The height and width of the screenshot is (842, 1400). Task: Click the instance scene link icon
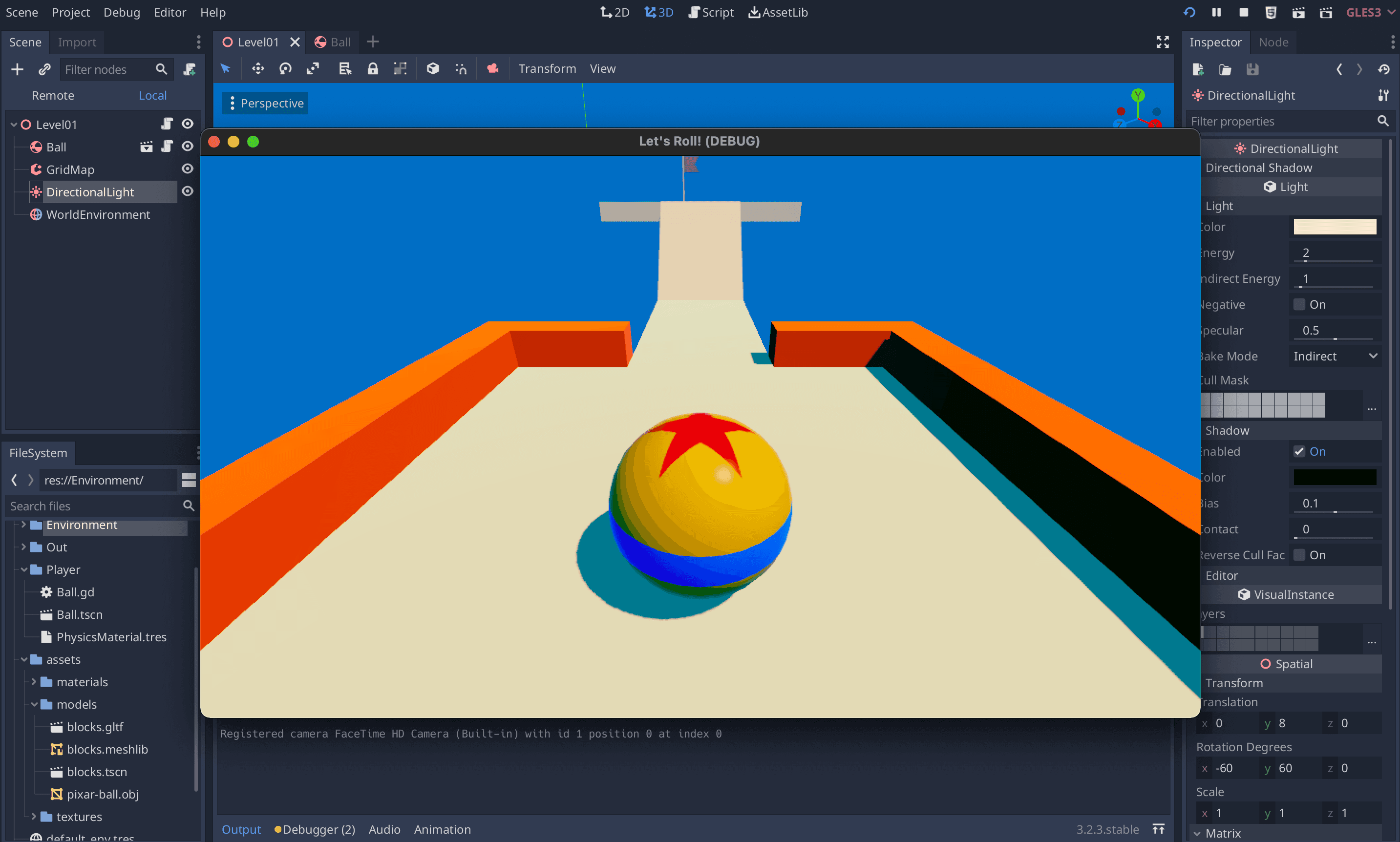[x=44, y=69]
